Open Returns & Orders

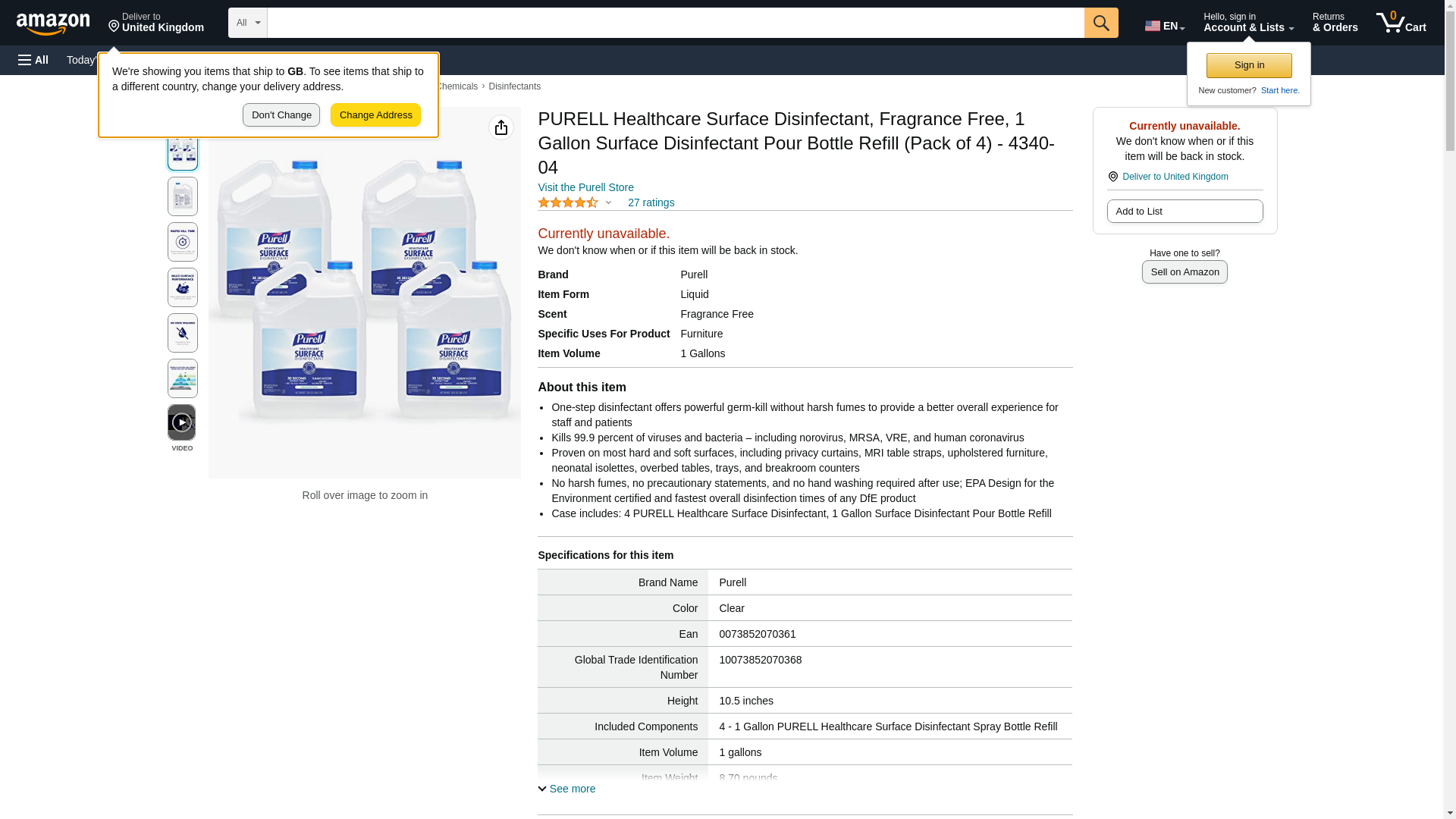click(1335, 23)
